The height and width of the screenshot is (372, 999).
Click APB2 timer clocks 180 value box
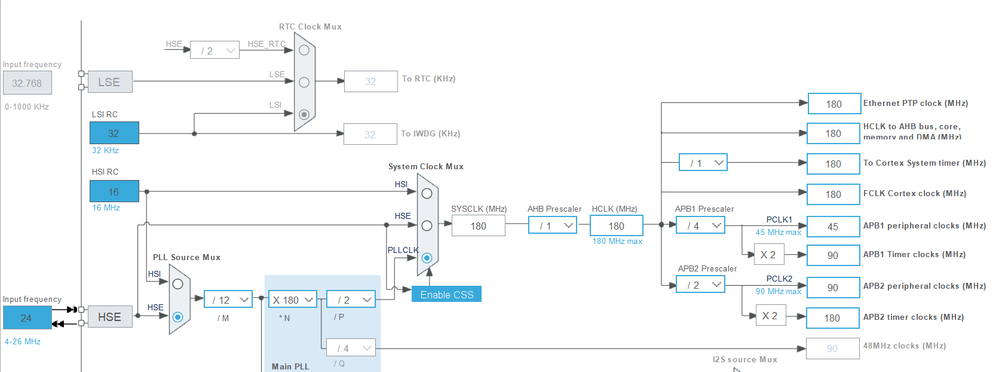[833, 317]
